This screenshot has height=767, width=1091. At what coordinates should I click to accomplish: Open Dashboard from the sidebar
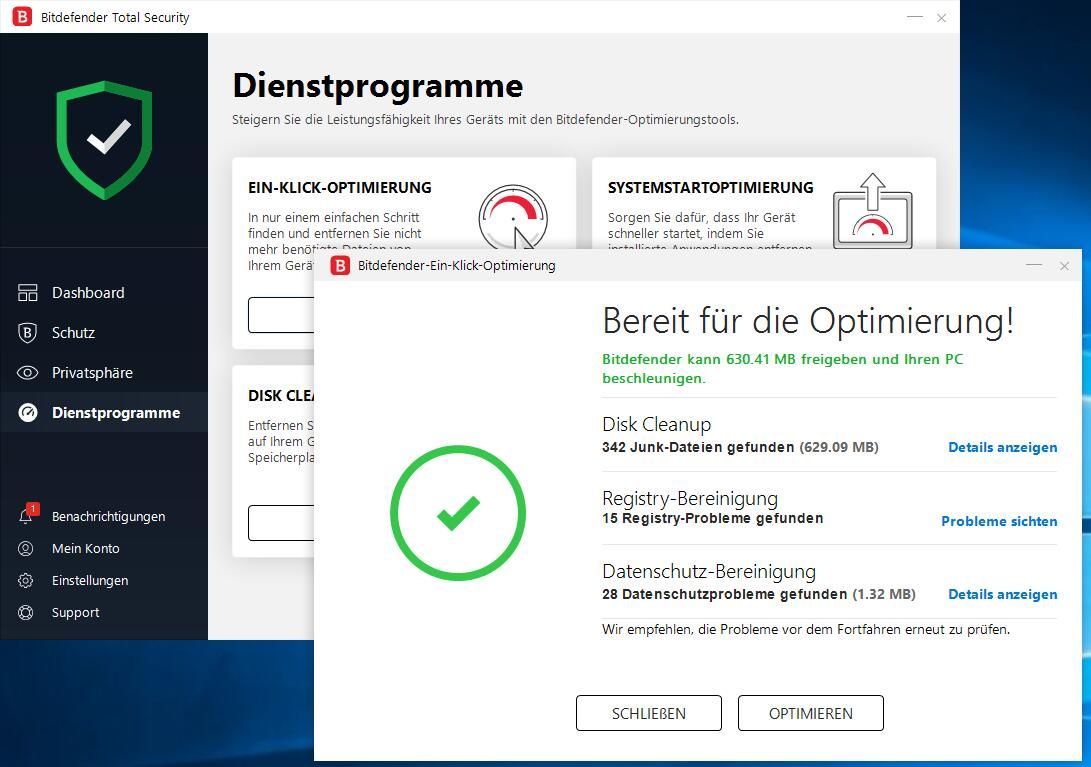pyautogui.click(x=88, y=293)
